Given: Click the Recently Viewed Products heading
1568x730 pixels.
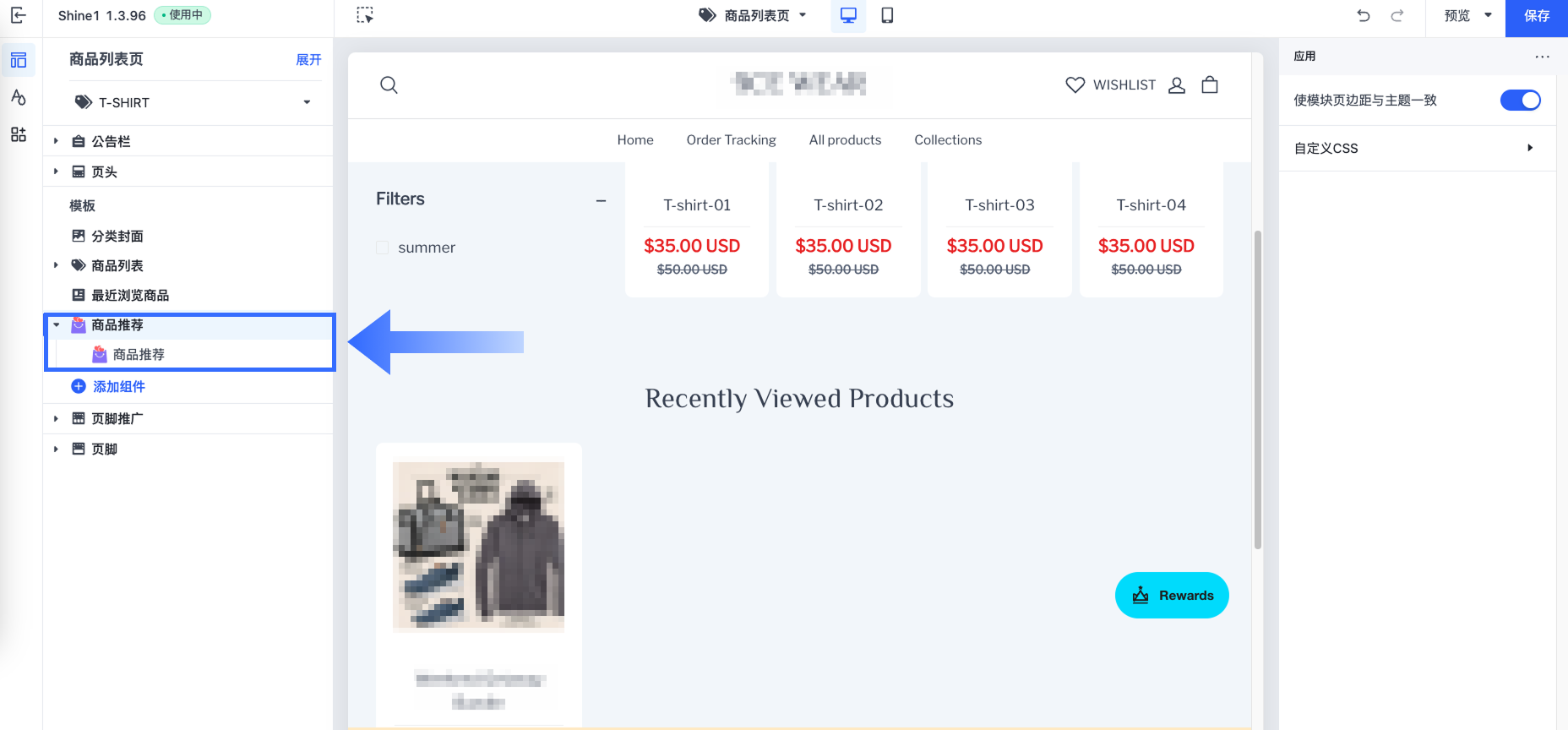Looking at the screenshot, I should pyautogui.click(x=799, y=398).
